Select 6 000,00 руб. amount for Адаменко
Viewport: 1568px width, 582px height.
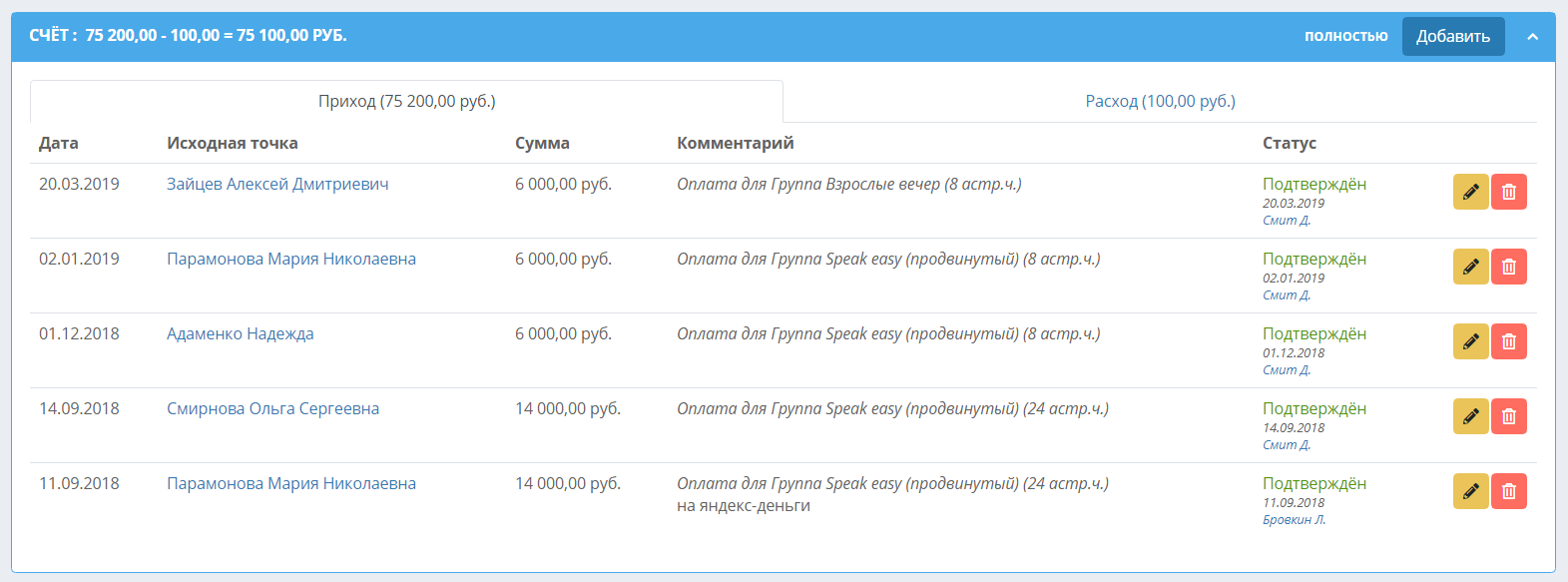563,333
